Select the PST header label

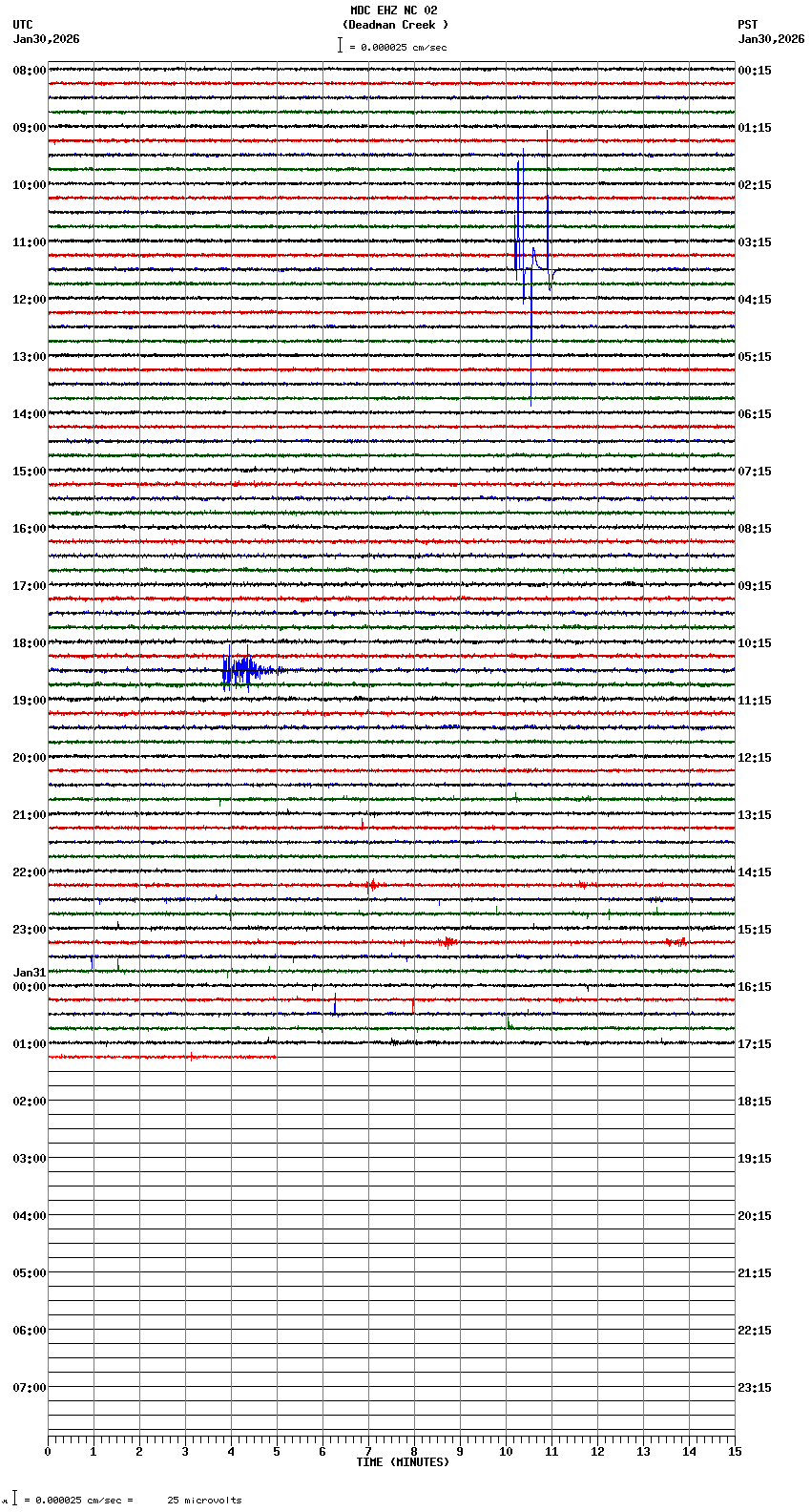(748, 25)
